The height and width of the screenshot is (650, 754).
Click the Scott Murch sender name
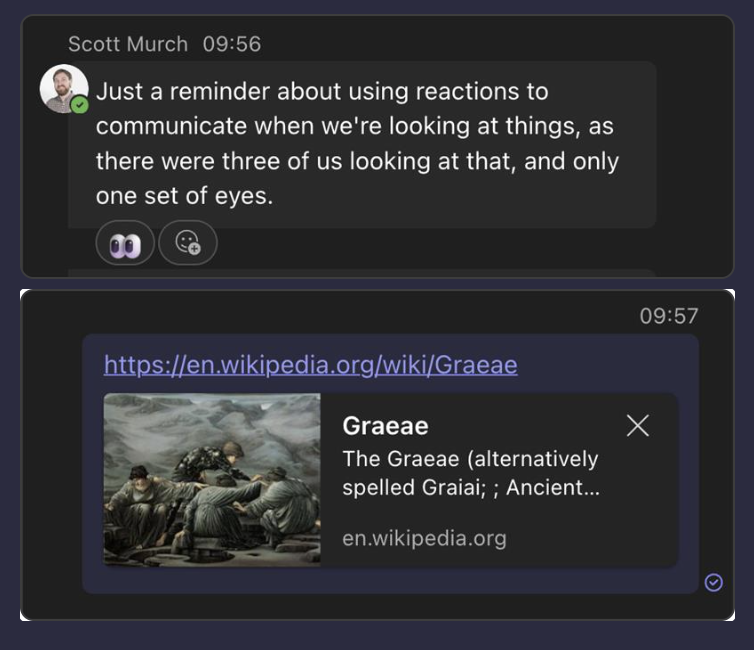pyautogui.click(x=127, y=44)
